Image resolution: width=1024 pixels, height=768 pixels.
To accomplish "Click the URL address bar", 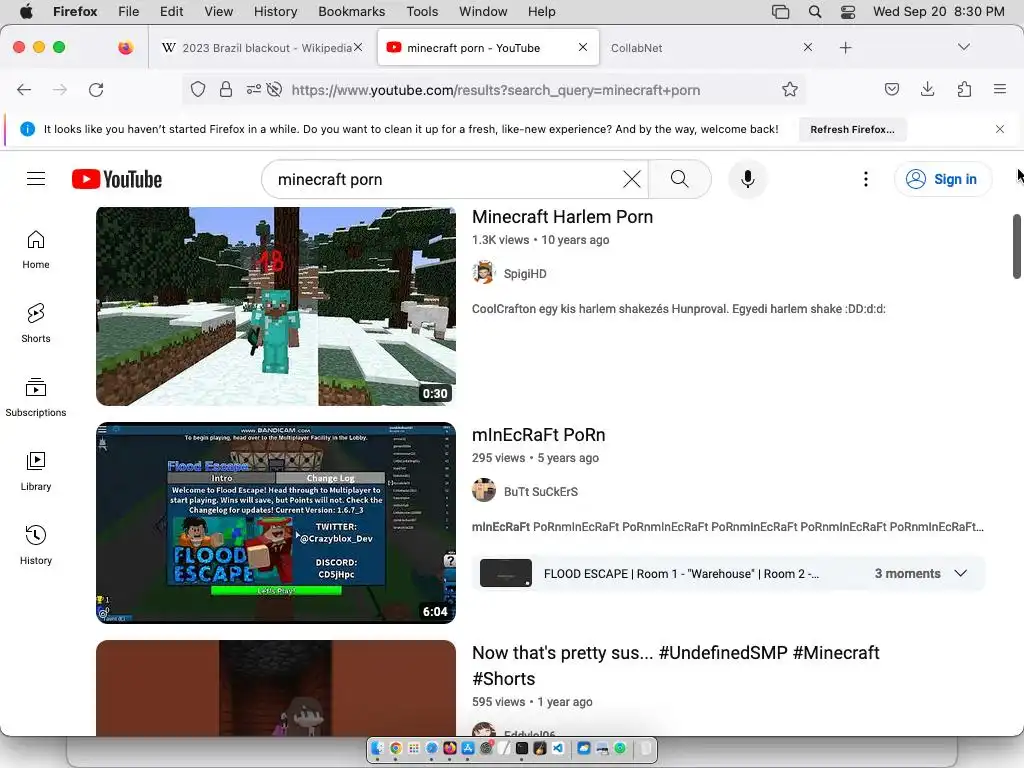I will (495, 90).
